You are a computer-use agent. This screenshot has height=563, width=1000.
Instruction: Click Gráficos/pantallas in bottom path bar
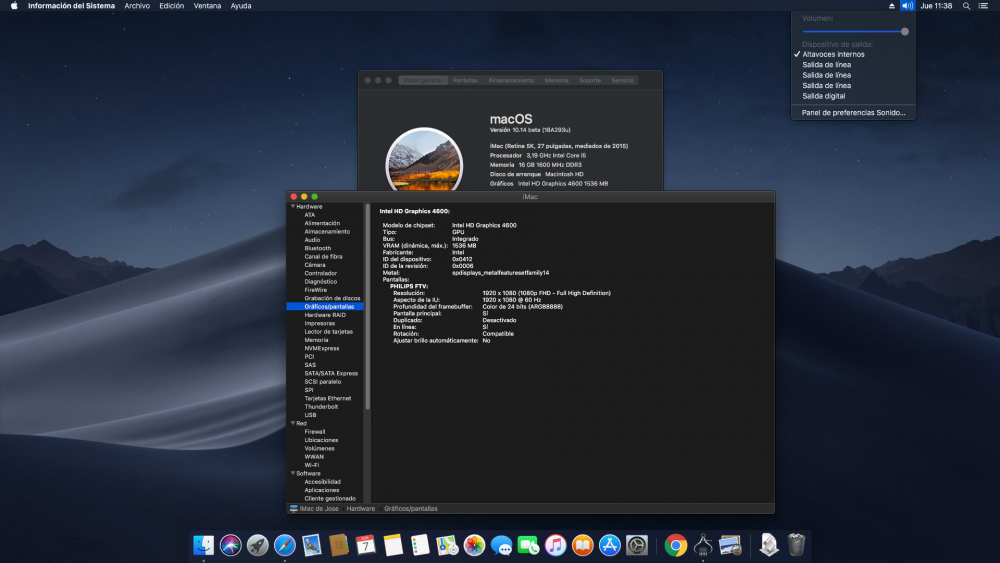[x=411, y=509]
